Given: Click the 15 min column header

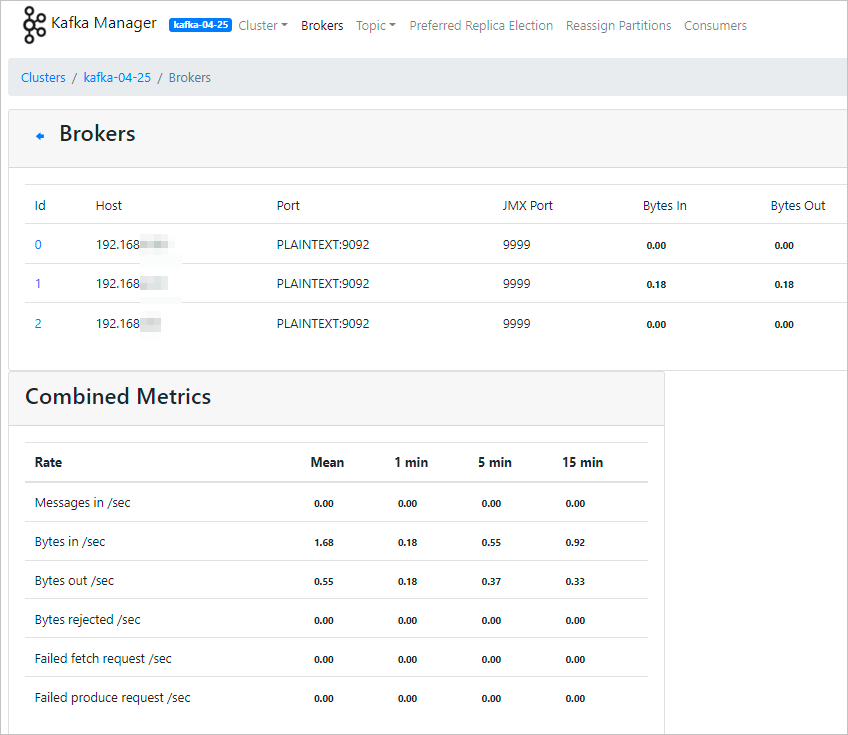Looking at the screenshot, I should pos(582,462).
